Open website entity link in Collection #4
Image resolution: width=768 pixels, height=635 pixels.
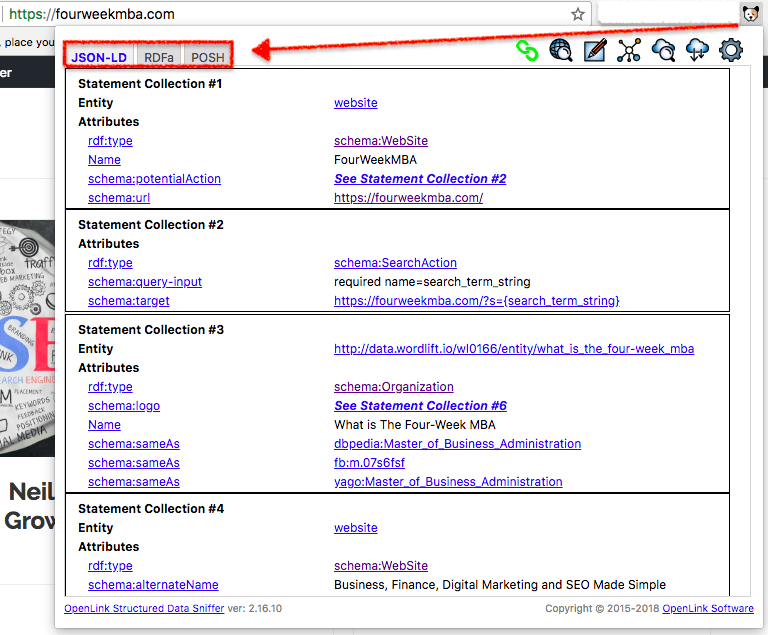point(356,528)
